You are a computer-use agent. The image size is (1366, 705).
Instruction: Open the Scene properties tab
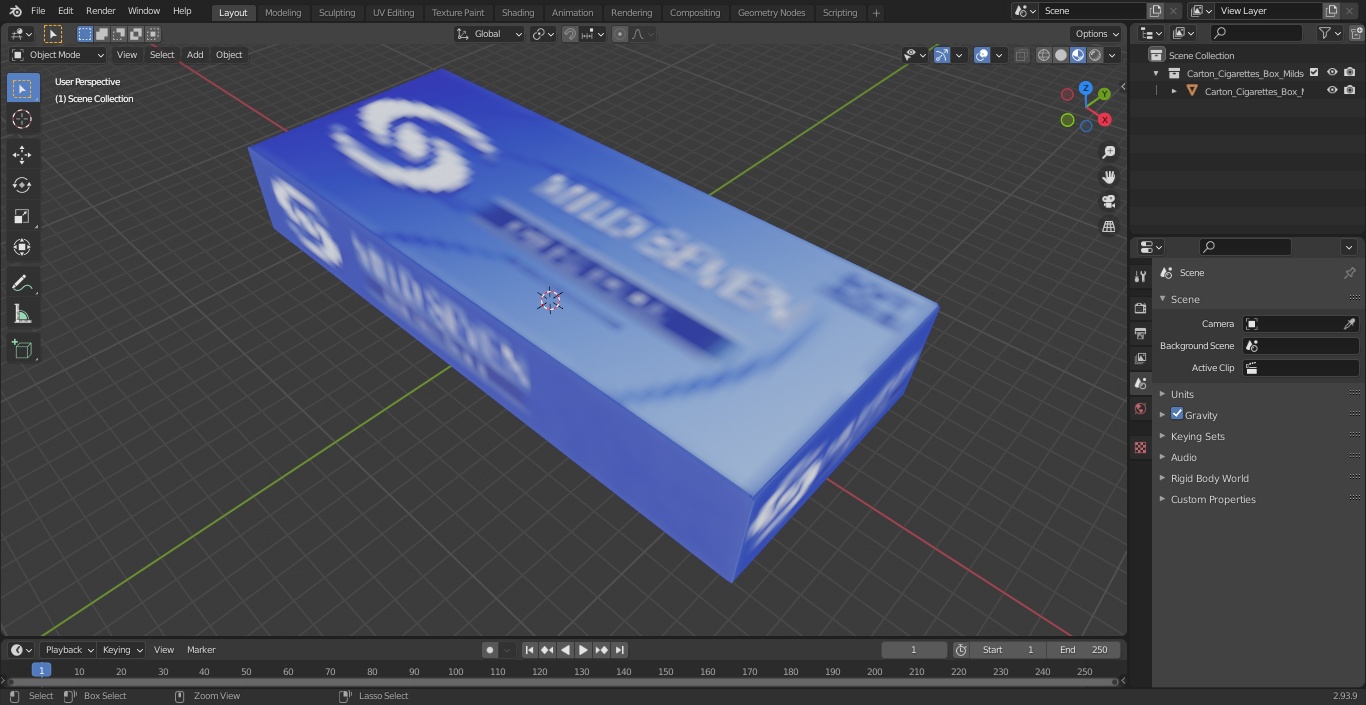pos(1140,383)
